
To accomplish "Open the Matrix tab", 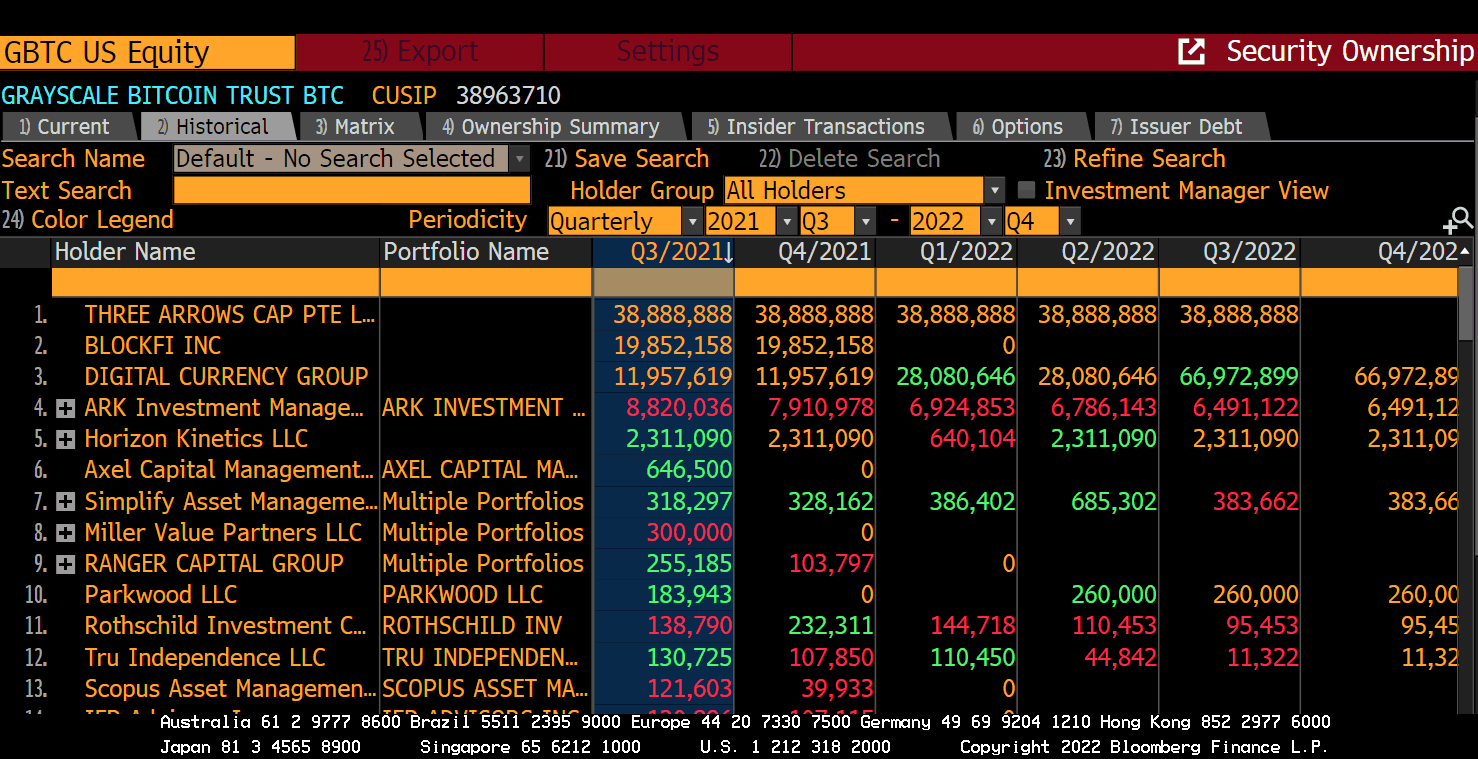I will pos(360,127).
